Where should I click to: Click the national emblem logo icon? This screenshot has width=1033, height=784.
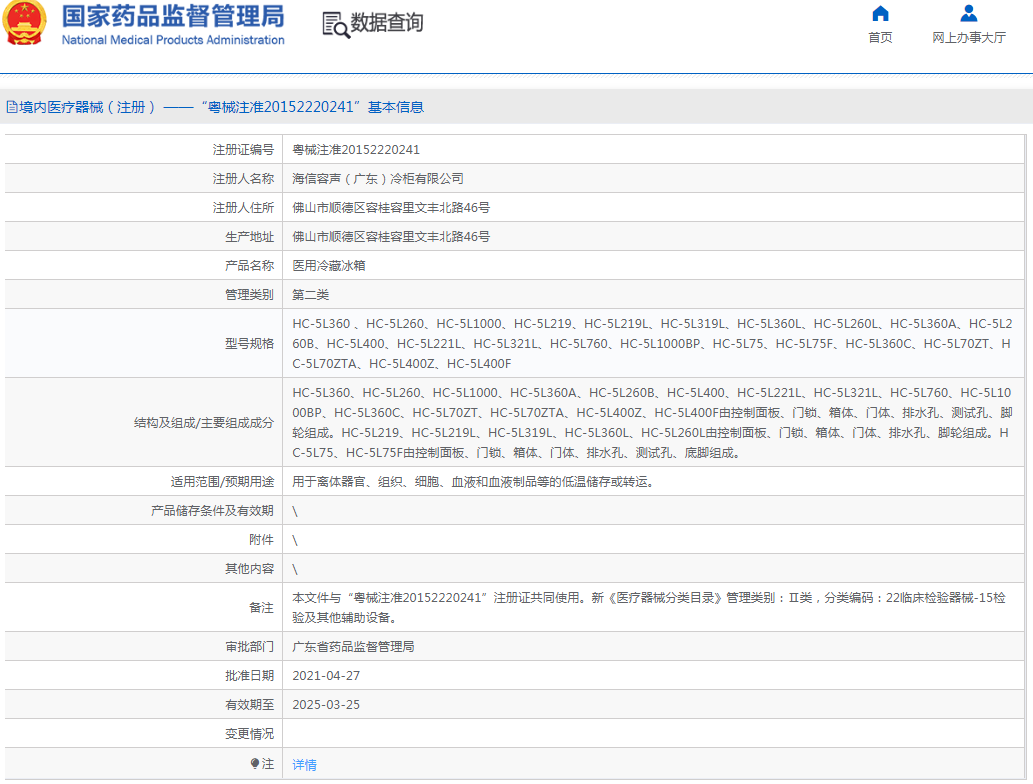(24, 25)
